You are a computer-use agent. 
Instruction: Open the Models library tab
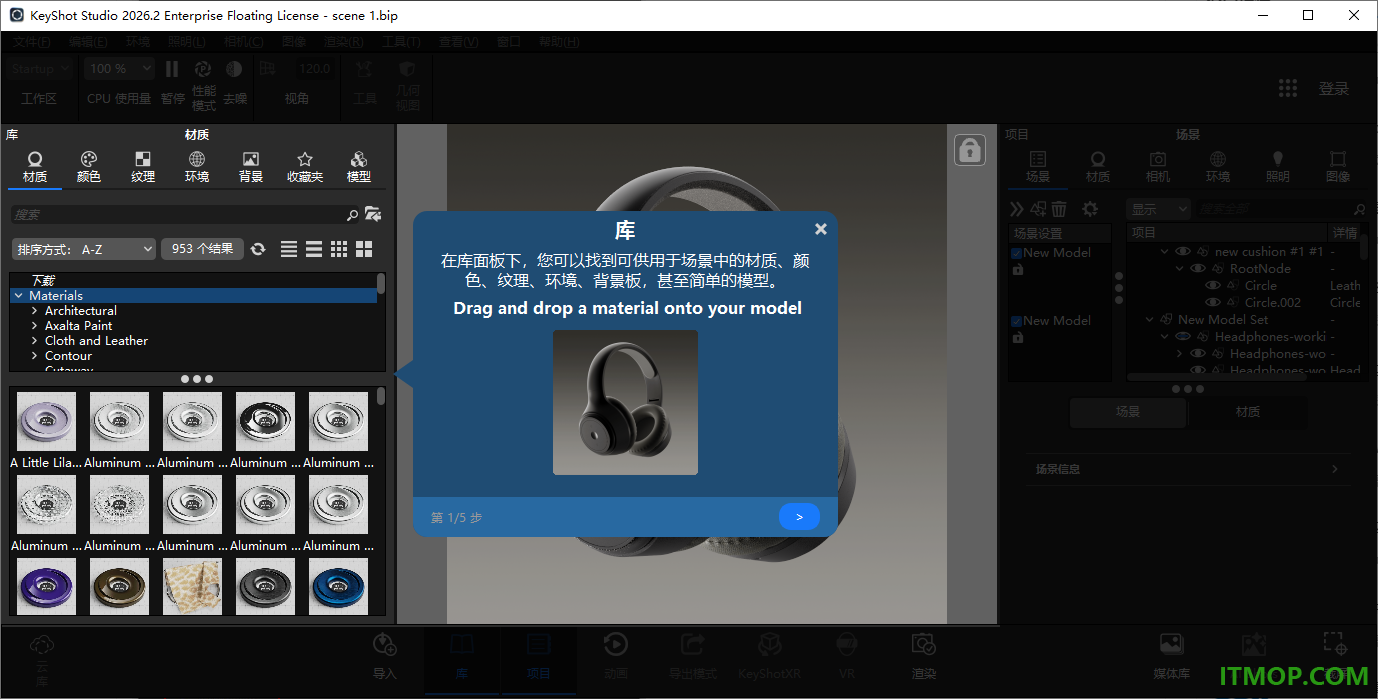tap(359, 167)
